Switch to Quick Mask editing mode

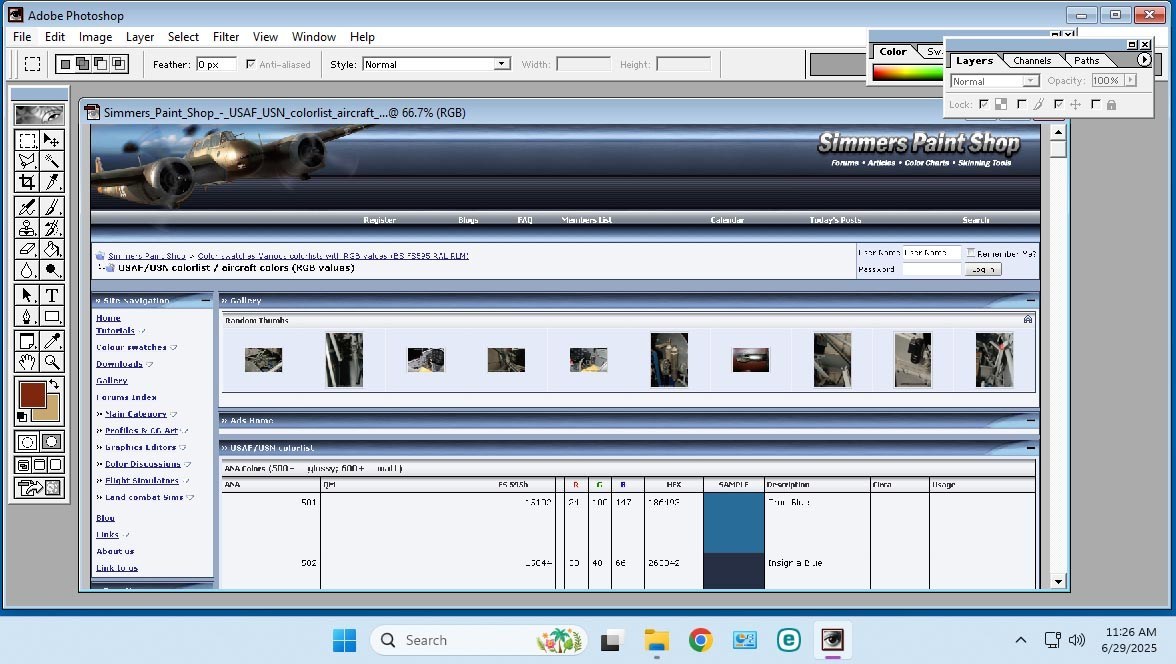[52, 442]
